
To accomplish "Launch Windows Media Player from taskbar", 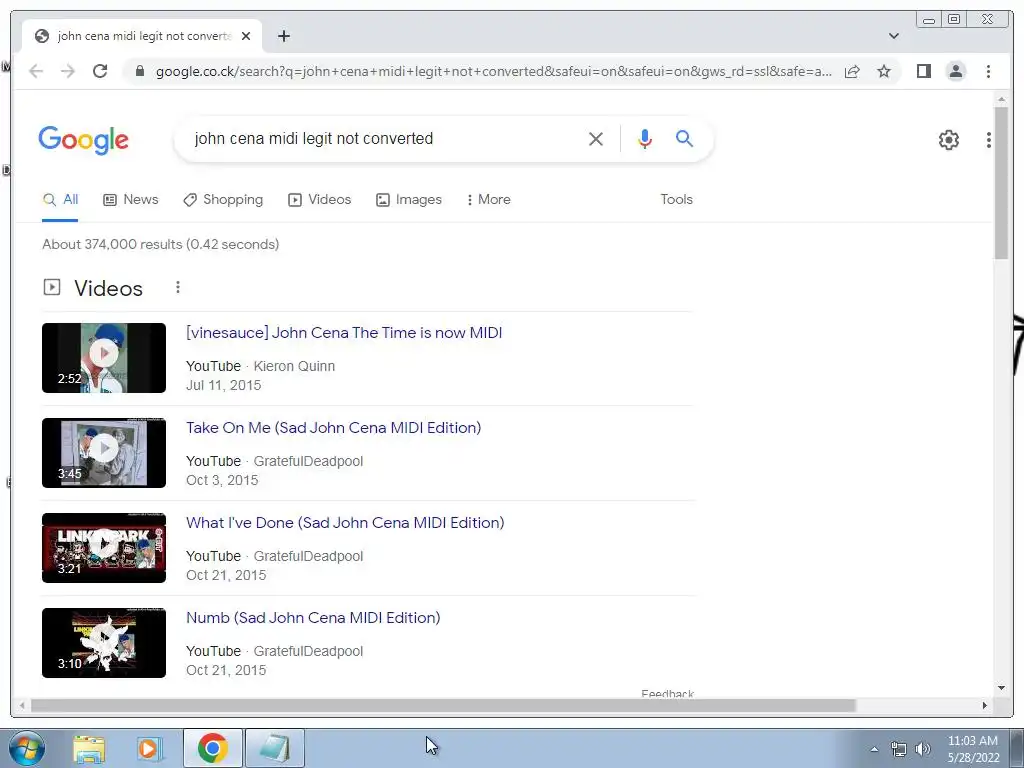I will 150,748.
